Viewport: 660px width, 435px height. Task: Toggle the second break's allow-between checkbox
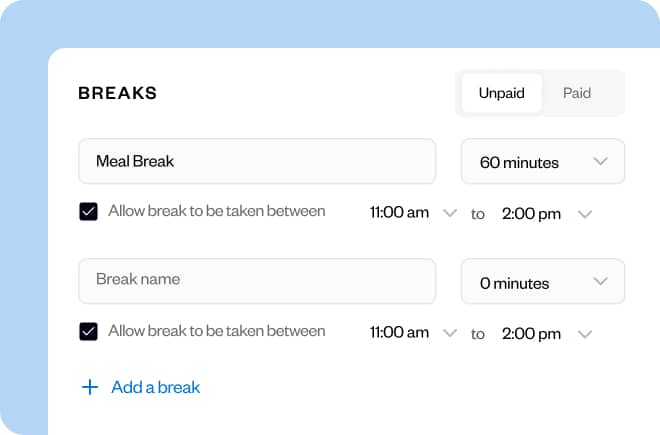point(88,331)
